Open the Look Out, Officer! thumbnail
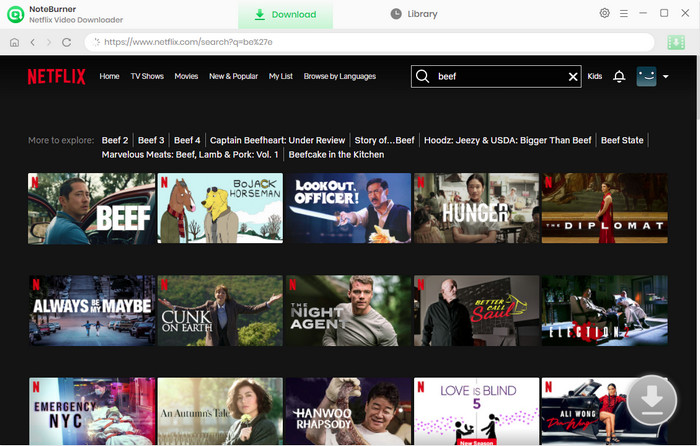This screenshot has width=700, height=446. (x=348, y=208)
